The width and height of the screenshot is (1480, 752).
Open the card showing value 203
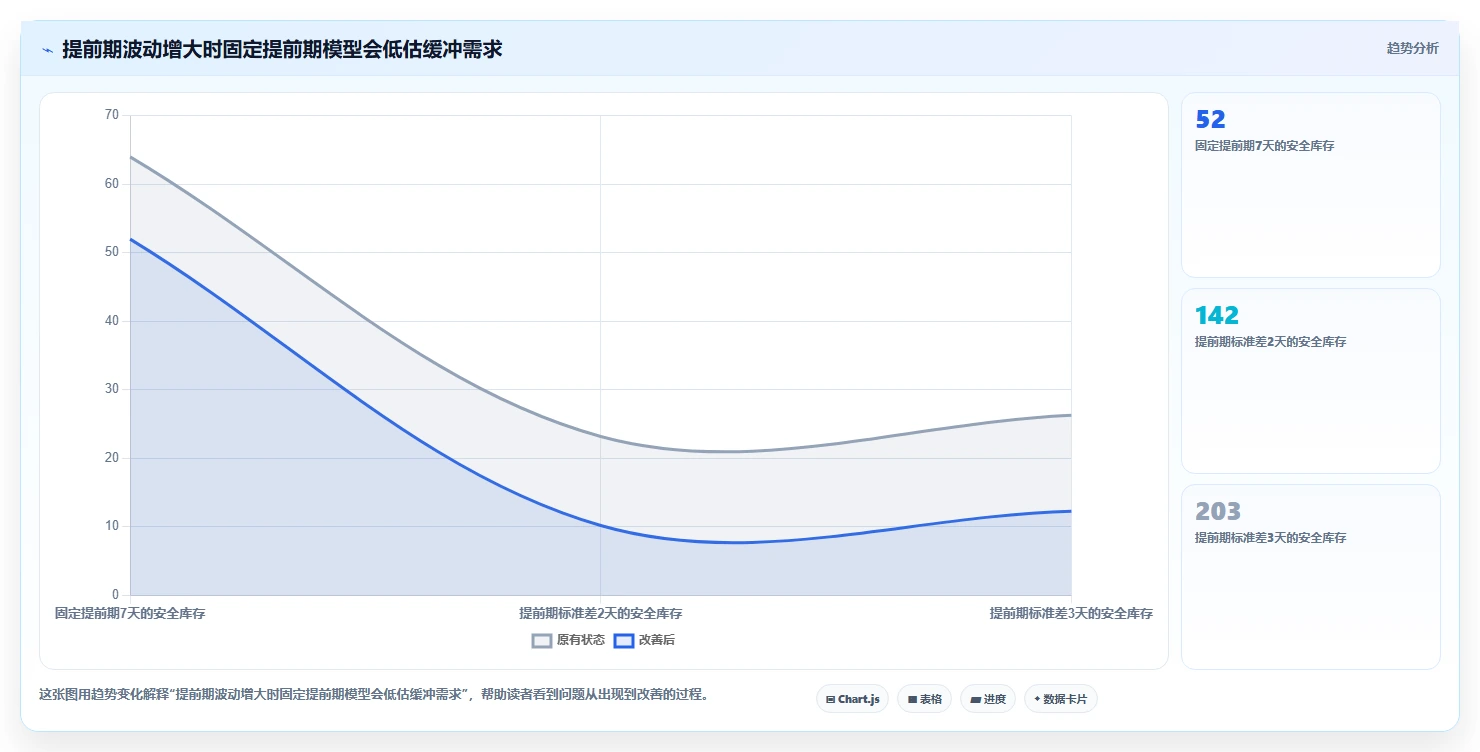[x=1310, y=577]
